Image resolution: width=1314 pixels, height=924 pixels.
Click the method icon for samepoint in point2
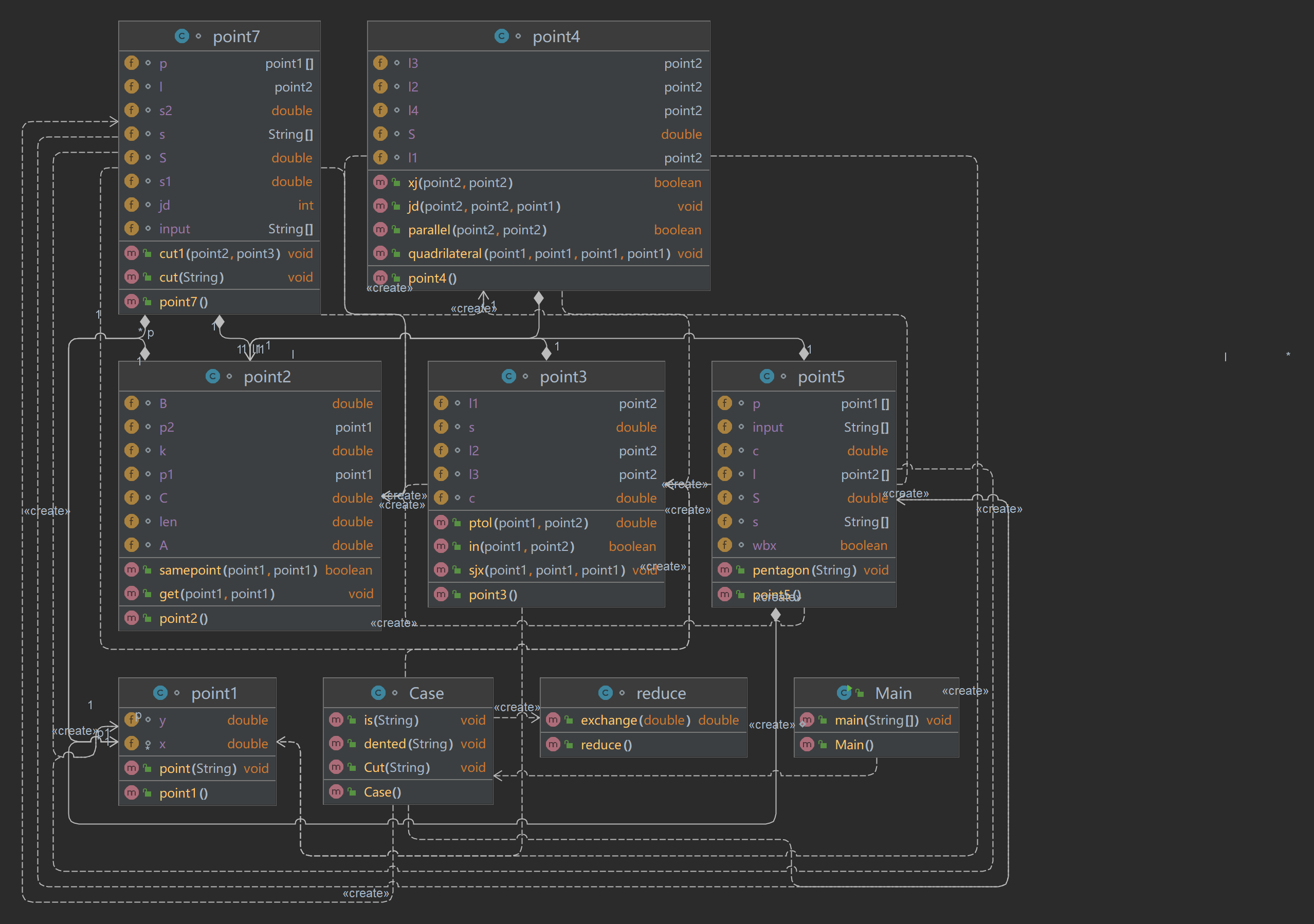click(132, 569)
